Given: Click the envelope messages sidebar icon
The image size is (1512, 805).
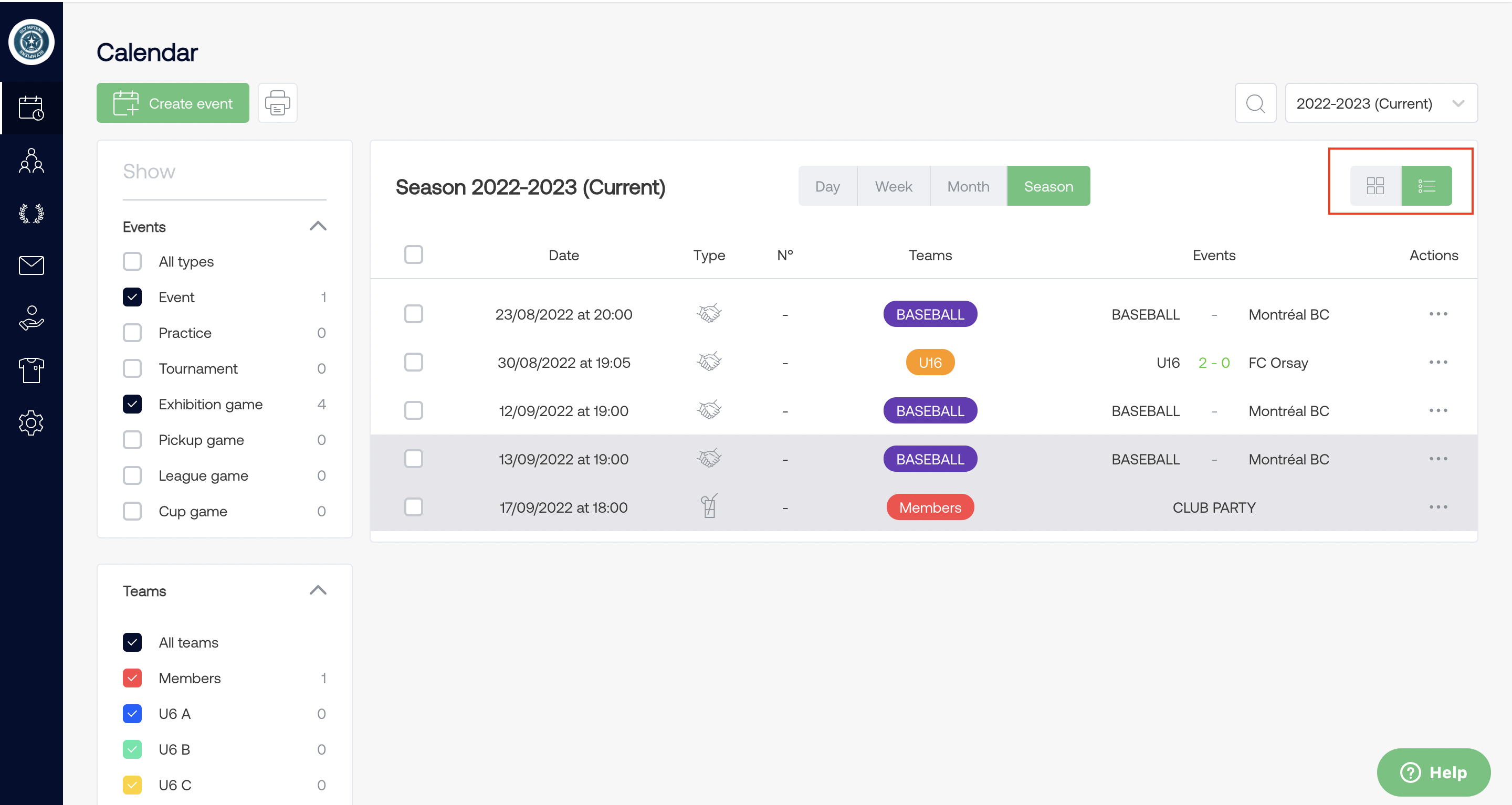Looking at the screenshot, I should tap(31, 265).
